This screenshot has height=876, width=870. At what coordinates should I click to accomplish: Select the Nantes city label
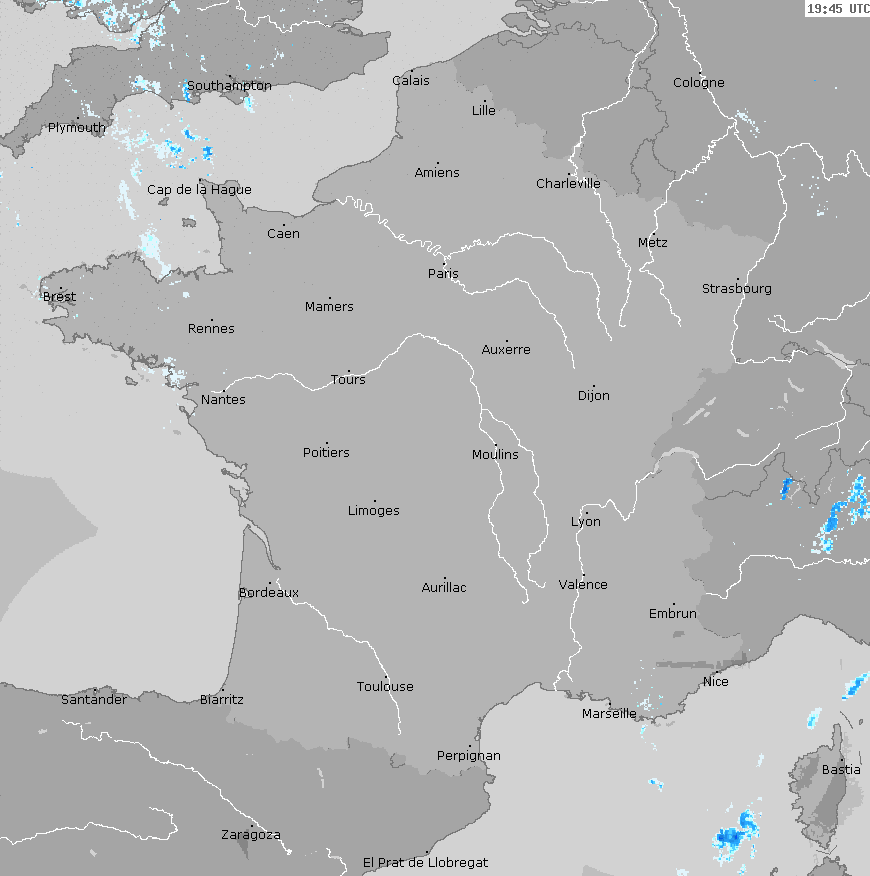pyautogui.click(x=223, y=400)
